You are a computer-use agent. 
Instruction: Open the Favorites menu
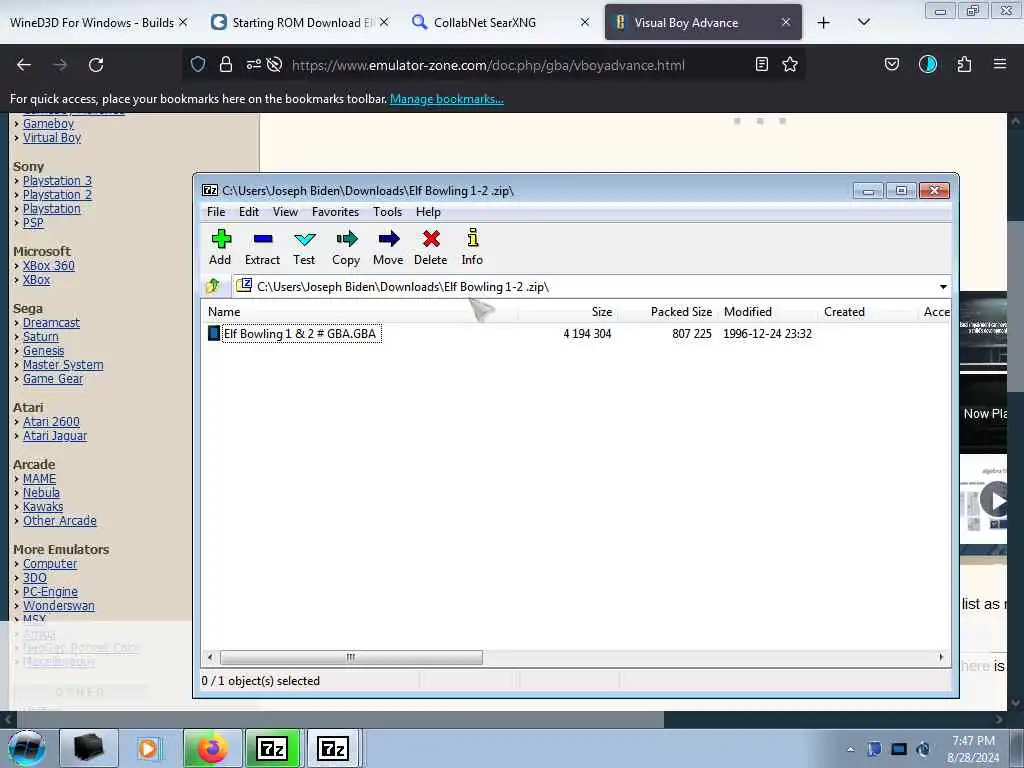click(x=336, y=212)
